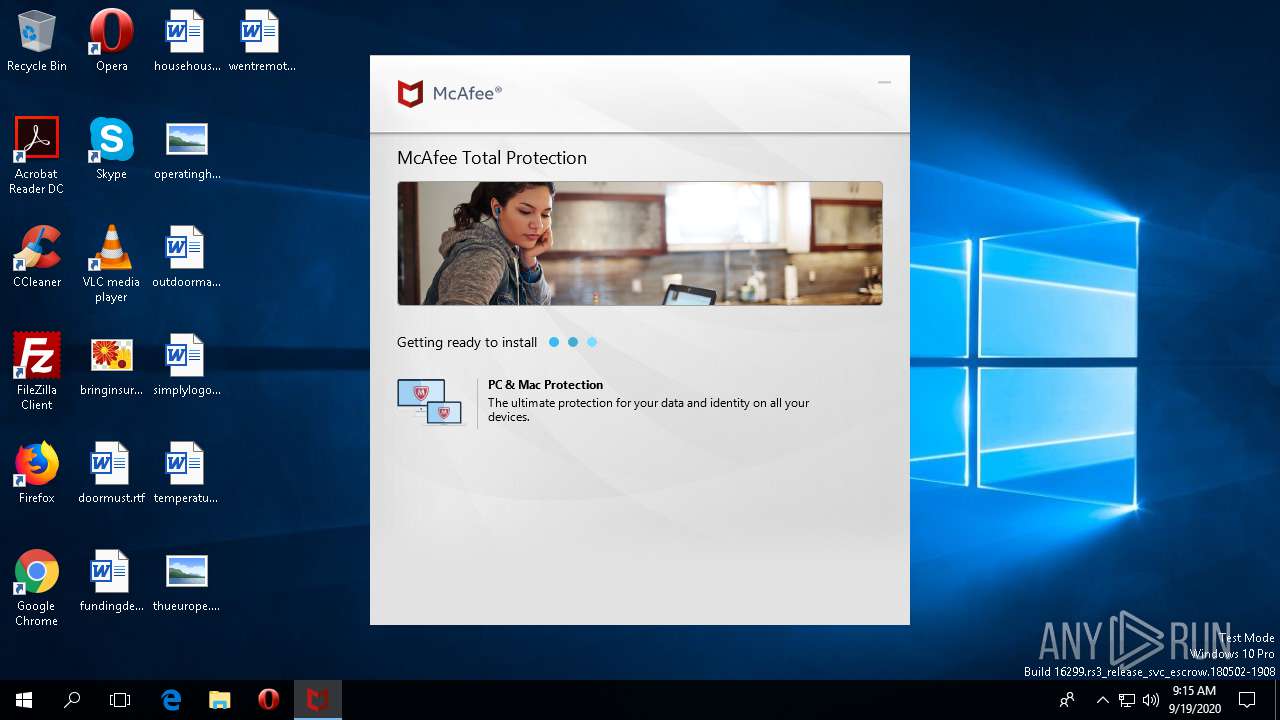Open the Recycle Bin desktop icon
Viewport: 1280px width, 720px height.
37,41
